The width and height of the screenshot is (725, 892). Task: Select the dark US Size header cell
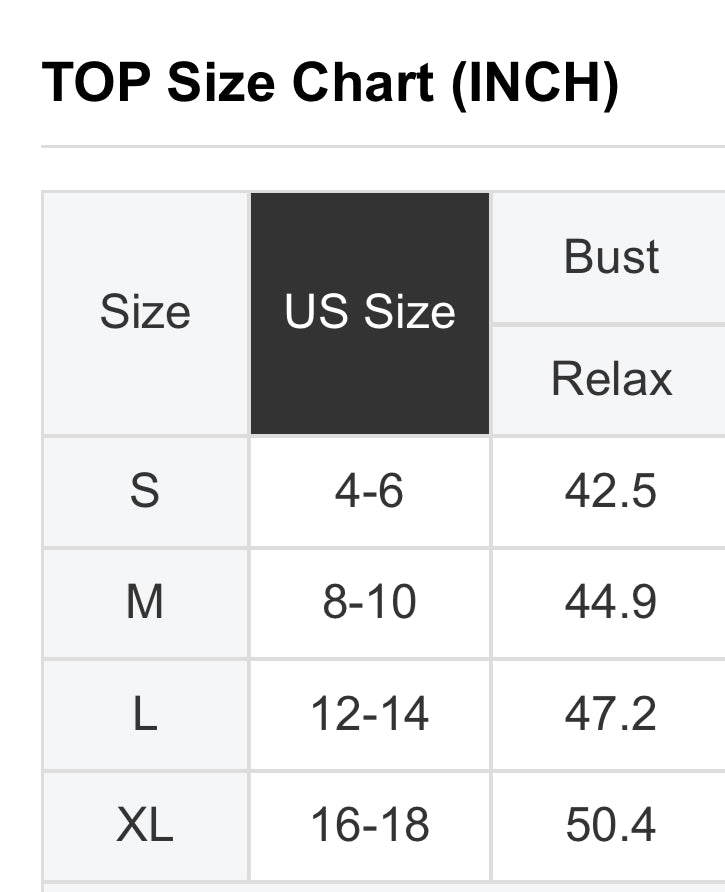click(370, 313)
